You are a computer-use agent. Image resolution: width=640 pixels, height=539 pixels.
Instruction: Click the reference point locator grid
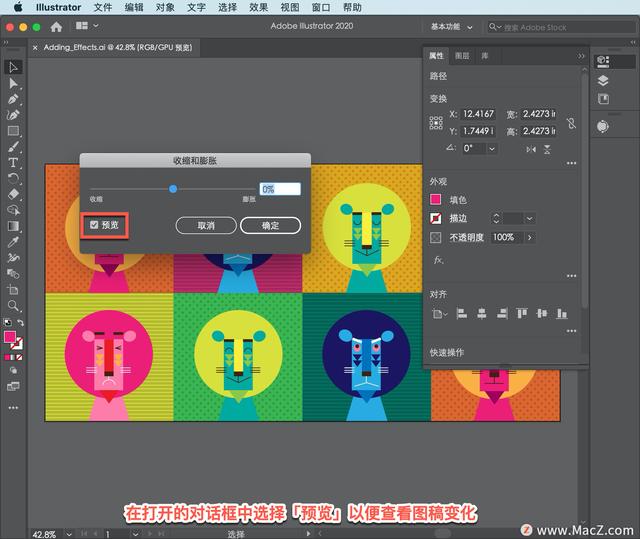click(436, 123)
